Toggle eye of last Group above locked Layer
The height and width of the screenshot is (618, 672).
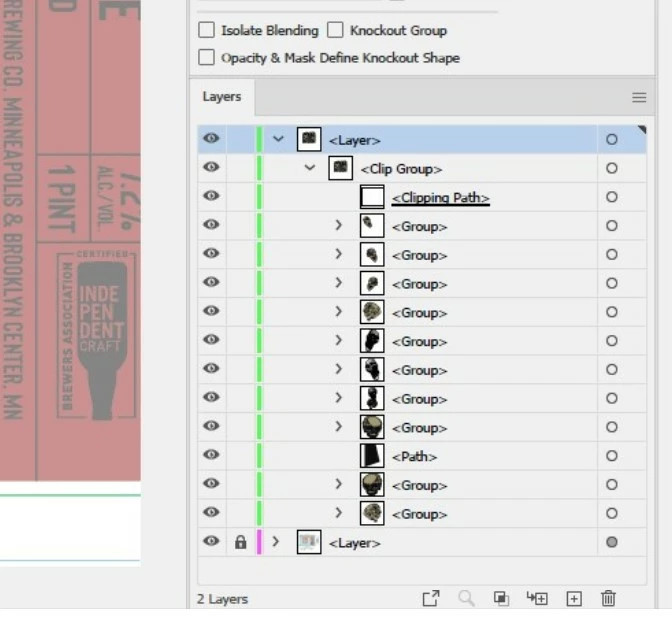pyautogui.click(x=211, y=512)
